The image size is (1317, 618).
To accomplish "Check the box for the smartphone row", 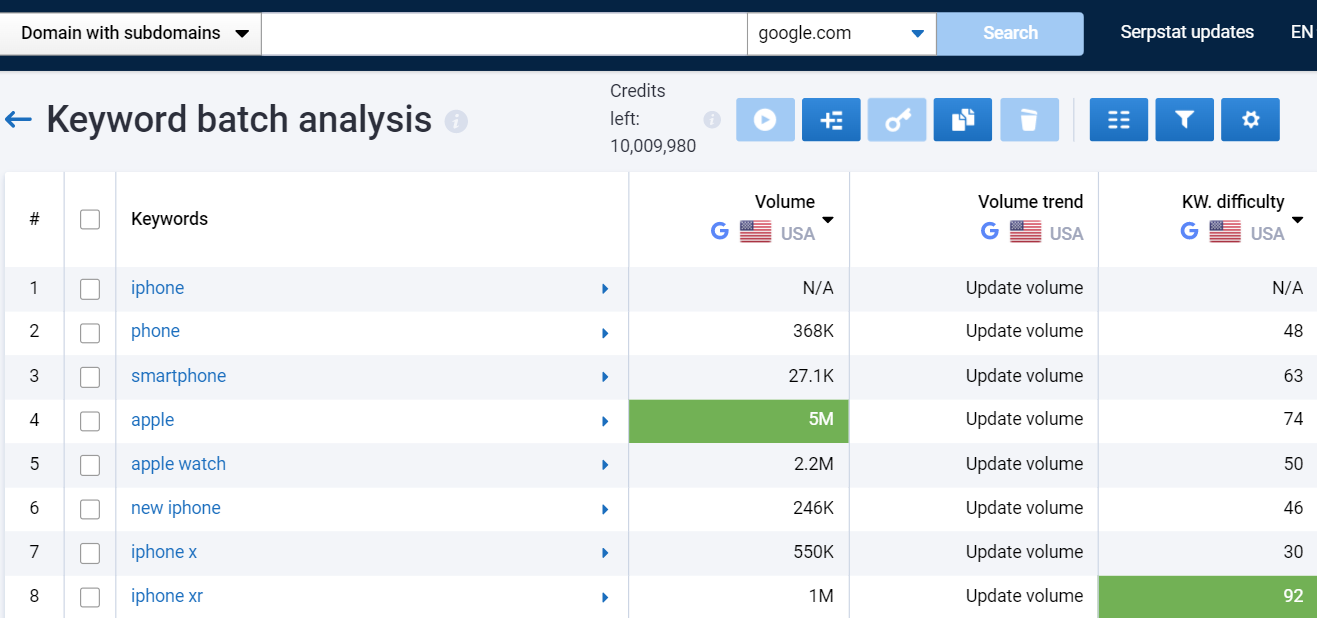I will [90, 377].
